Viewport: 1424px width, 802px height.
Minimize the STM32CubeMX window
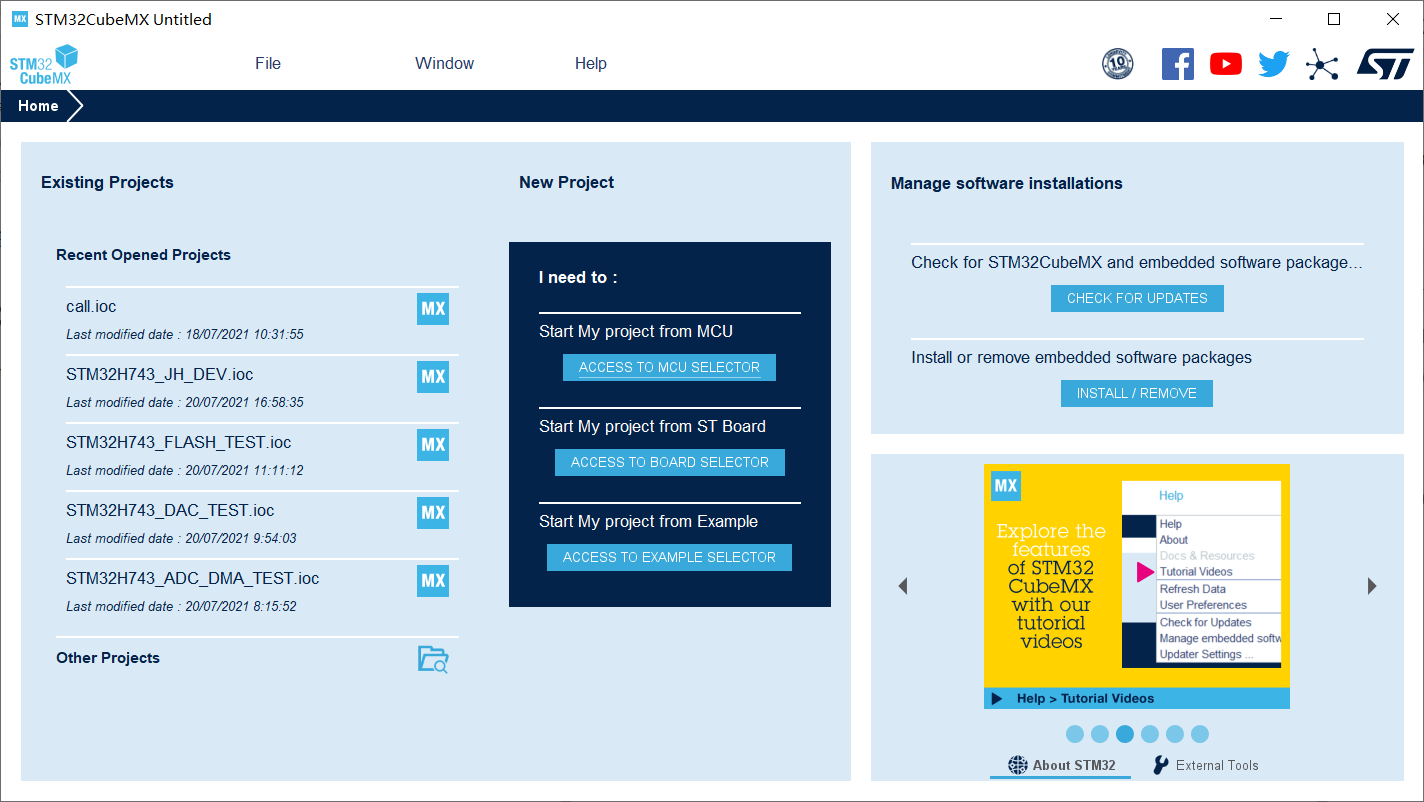tap(1275, 19)
